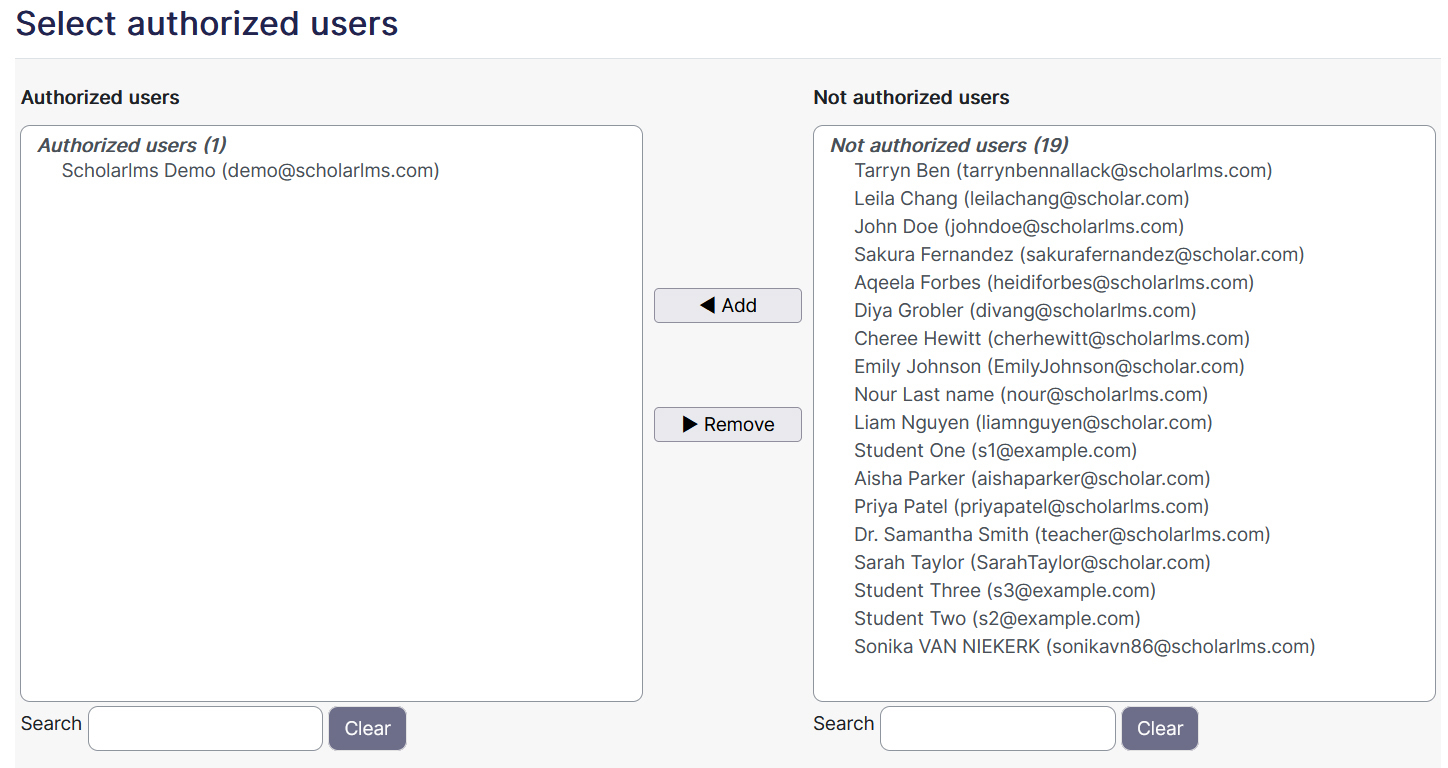Pick Student One from not authorized users
This screenshot has height=768, width=1448.
coord(995,450)
